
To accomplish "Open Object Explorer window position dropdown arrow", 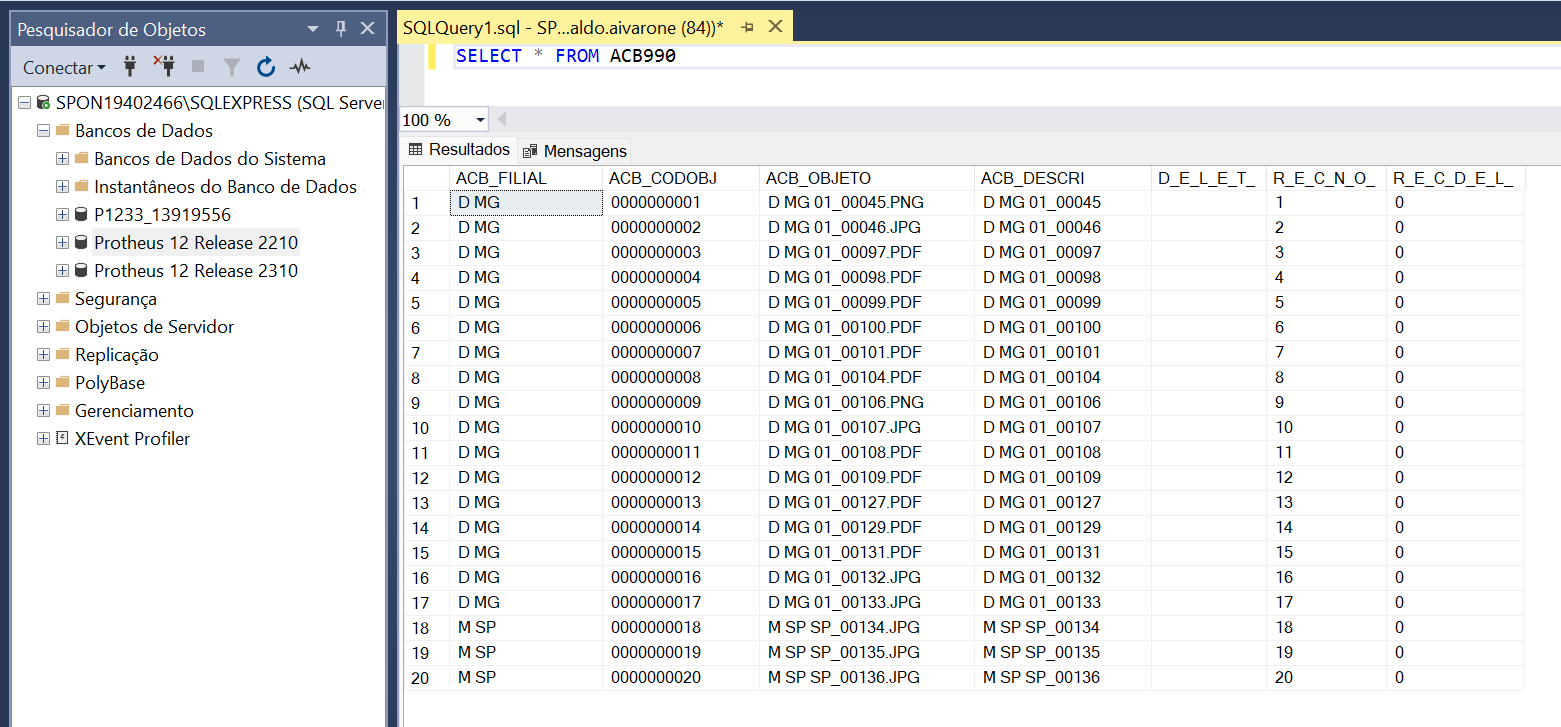I will tap(313, 28).
